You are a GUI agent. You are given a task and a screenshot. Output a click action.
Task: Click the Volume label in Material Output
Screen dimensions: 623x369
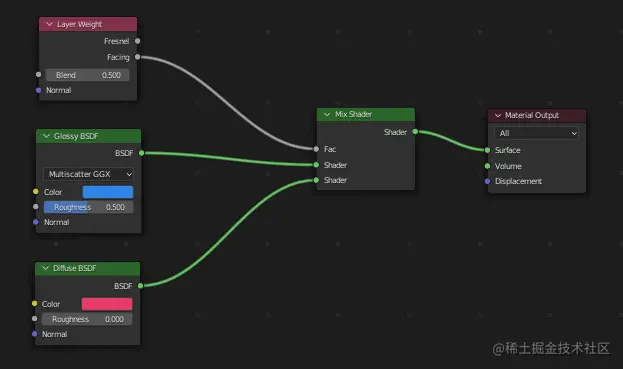[x=508, y=166]
